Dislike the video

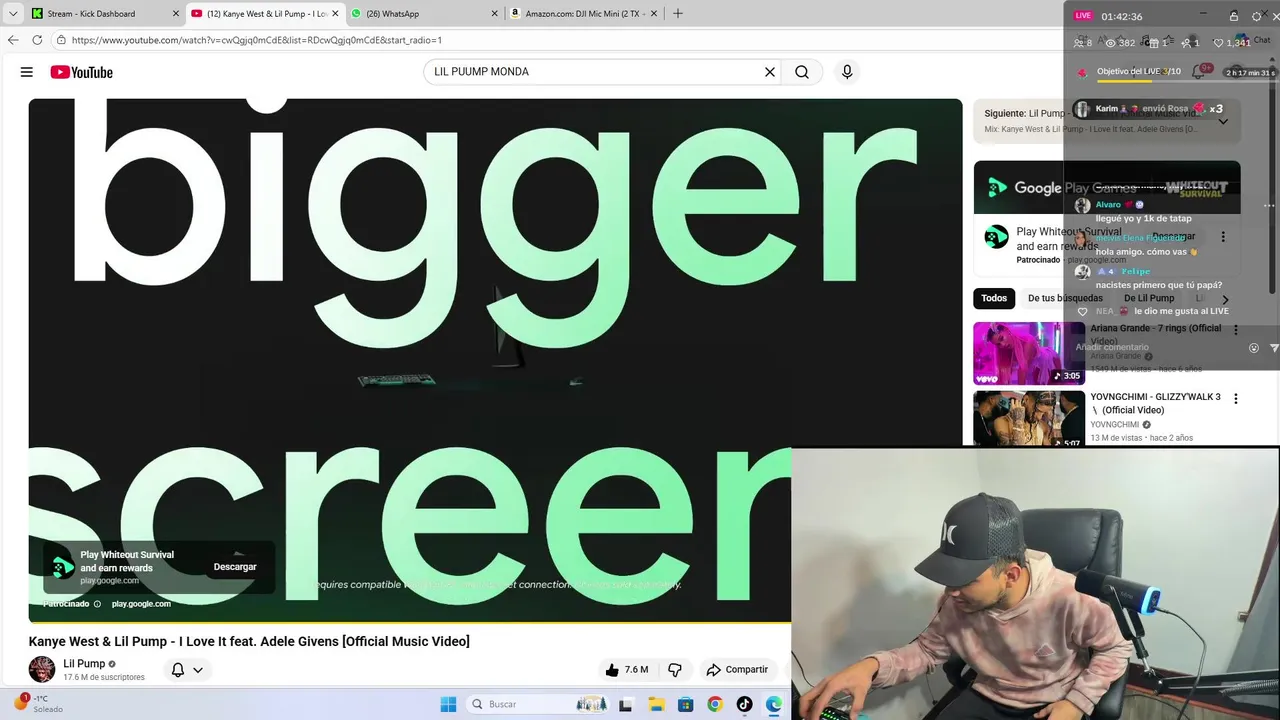(x=675, y=670)
